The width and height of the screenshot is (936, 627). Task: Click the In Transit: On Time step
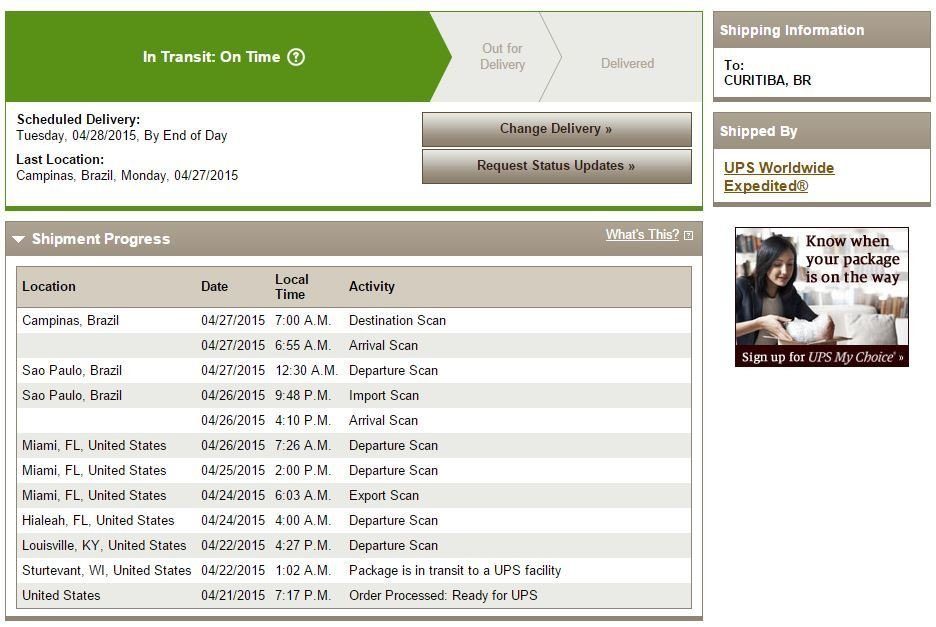click(x=222, y=57)
